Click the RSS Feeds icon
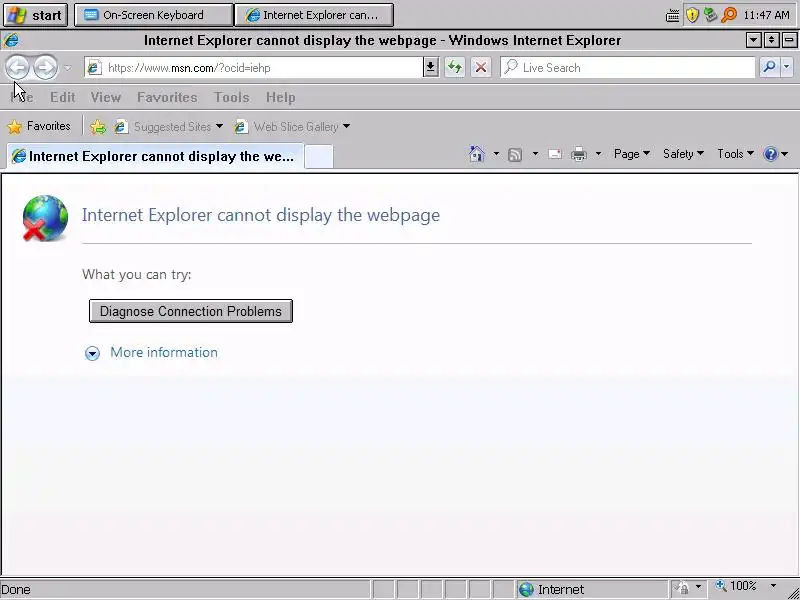Viewport: 800px width, 600px height. click(x=515, y=154)
